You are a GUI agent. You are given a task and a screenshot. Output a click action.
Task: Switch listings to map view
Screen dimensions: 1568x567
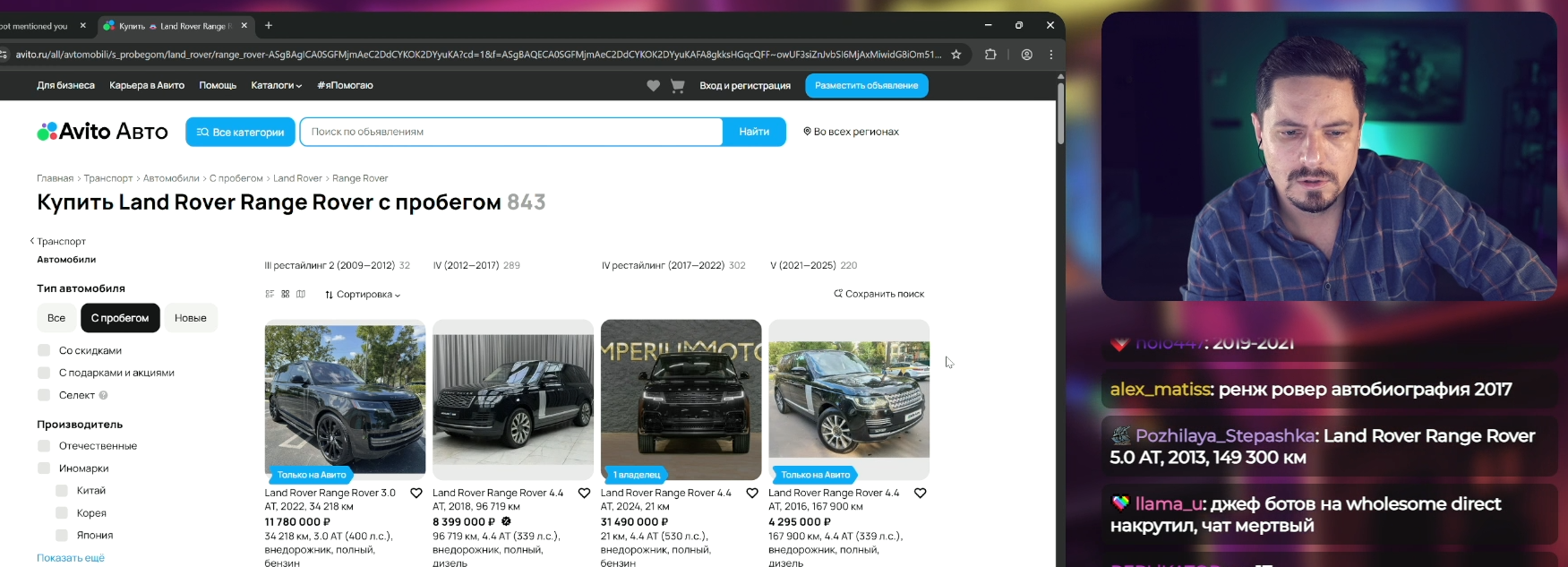coord(301,294)
